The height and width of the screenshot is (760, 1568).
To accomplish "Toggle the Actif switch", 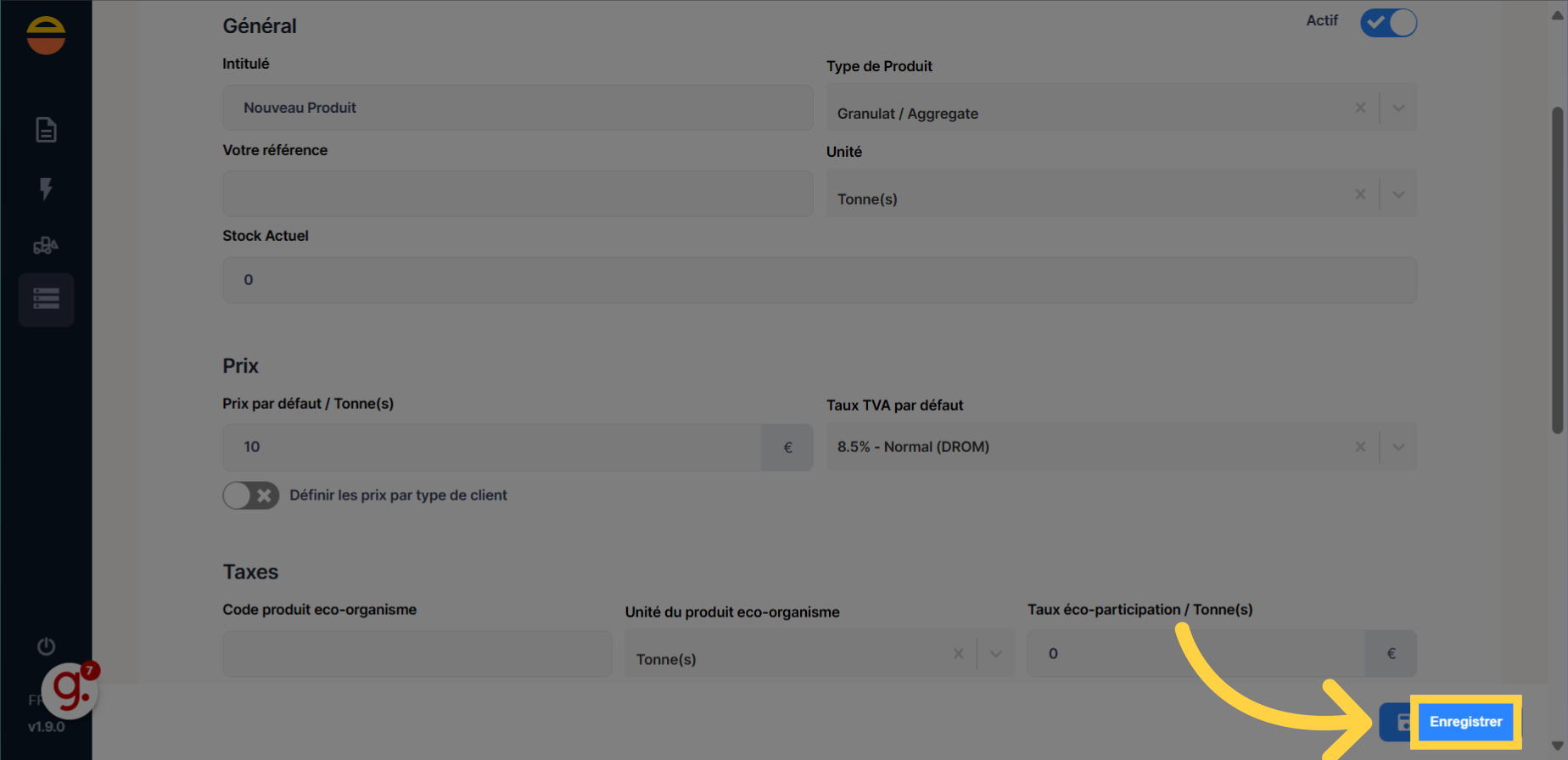I will tap(1388, 23).
